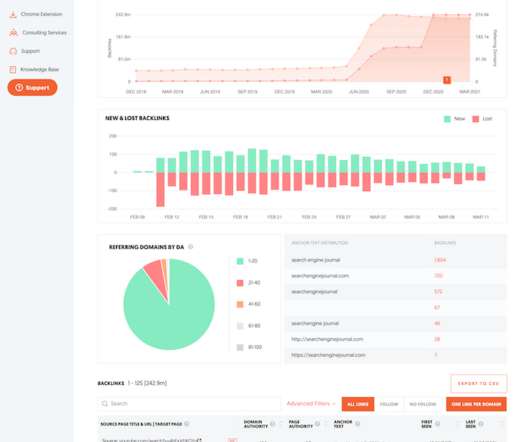531x442 pixels.
Task: Click the Knowledge Base book icon
Action: (x=13, y=69)
